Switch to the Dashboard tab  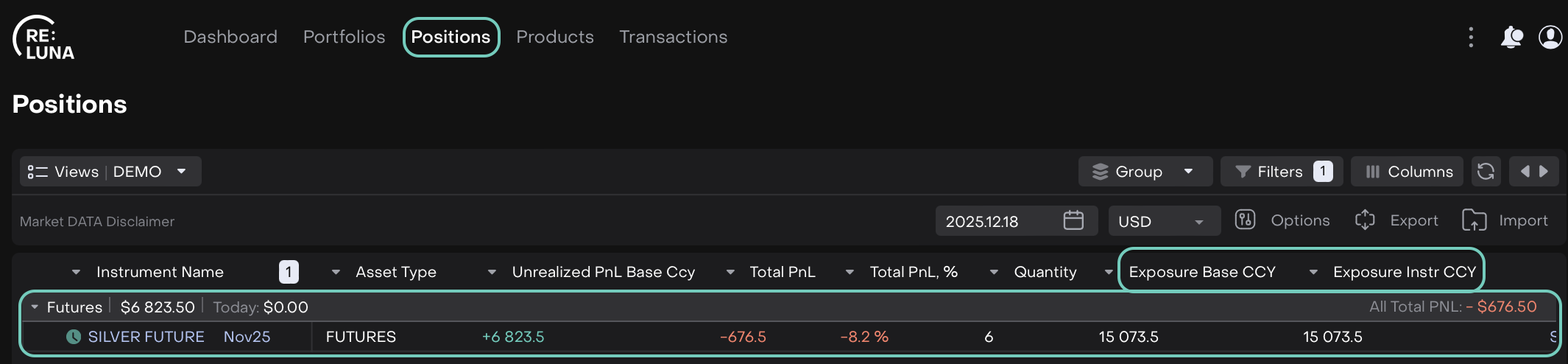[x=230, y=37]
